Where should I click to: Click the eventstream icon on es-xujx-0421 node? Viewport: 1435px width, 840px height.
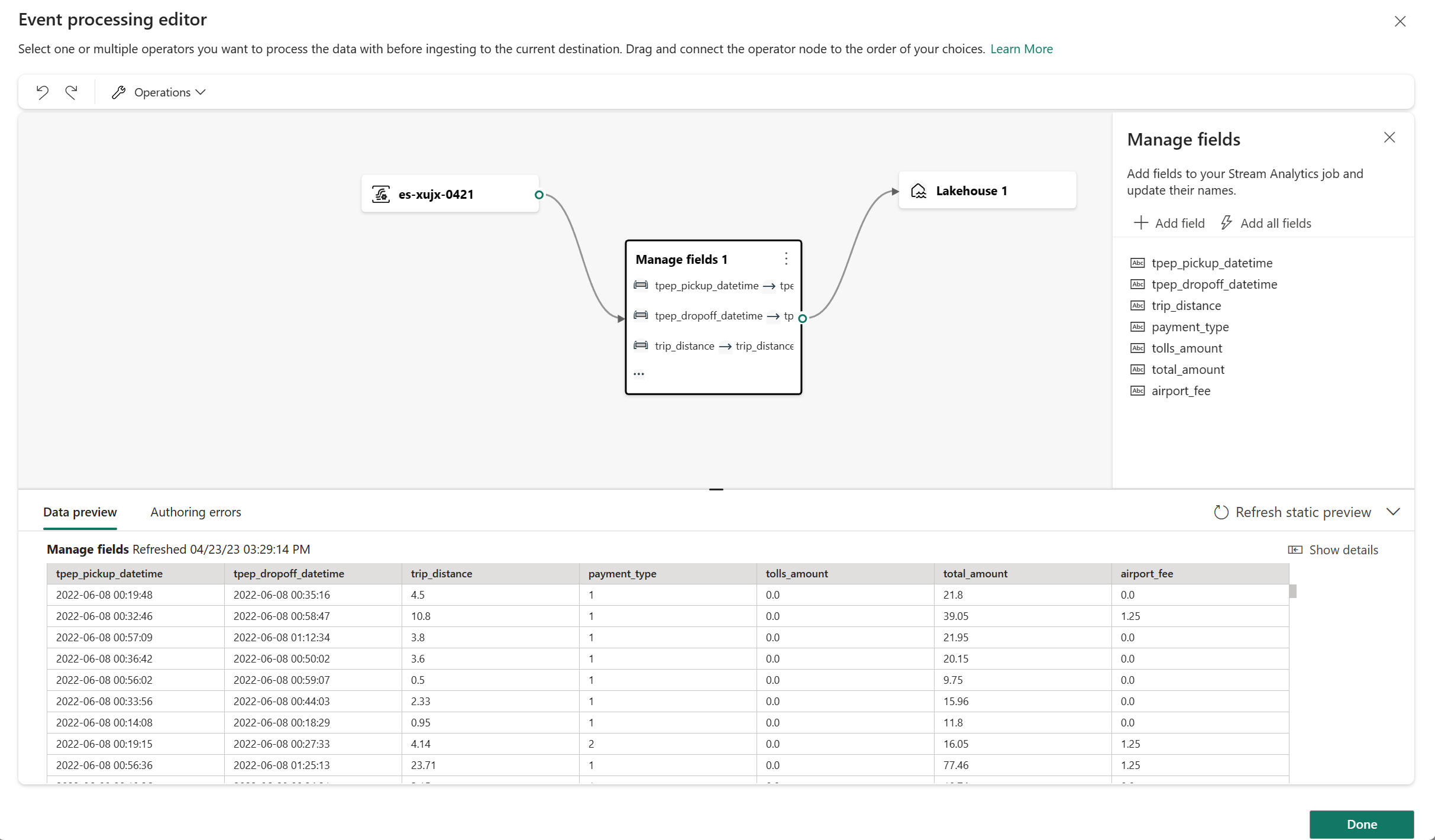[x=380, y=193]
